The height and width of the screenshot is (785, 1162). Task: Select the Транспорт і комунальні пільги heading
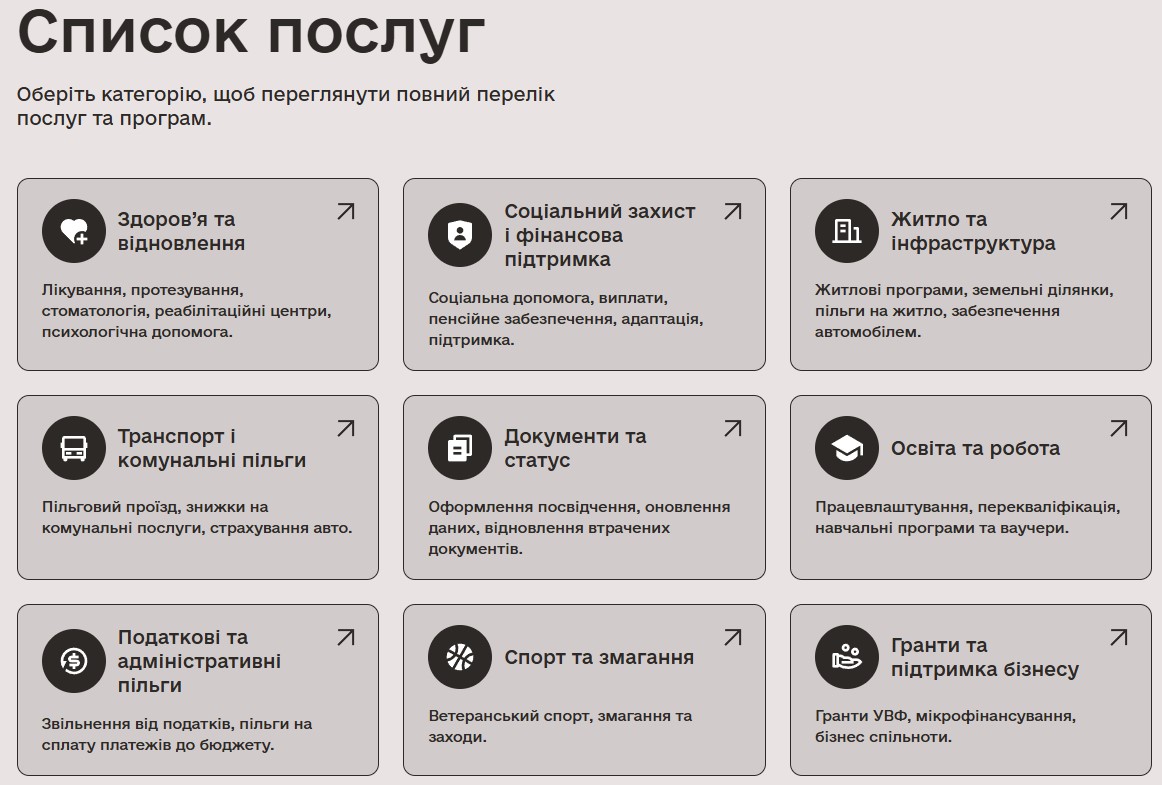point(211,449)
